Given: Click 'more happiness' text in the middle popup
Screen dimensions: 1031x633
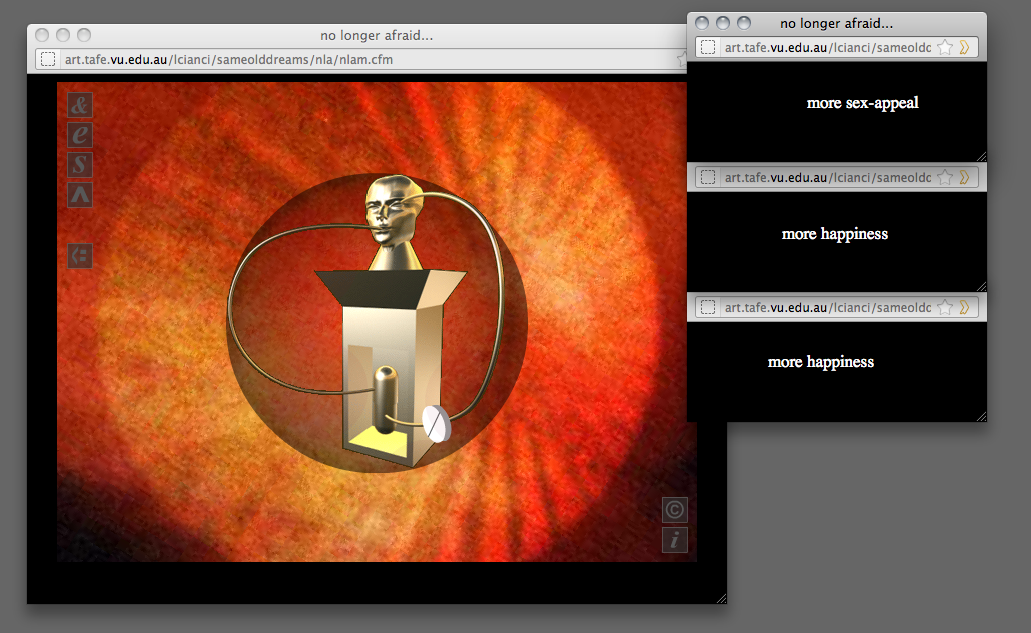Looking at the screenshot, I should pyautogui.click(x=835, y=234).
